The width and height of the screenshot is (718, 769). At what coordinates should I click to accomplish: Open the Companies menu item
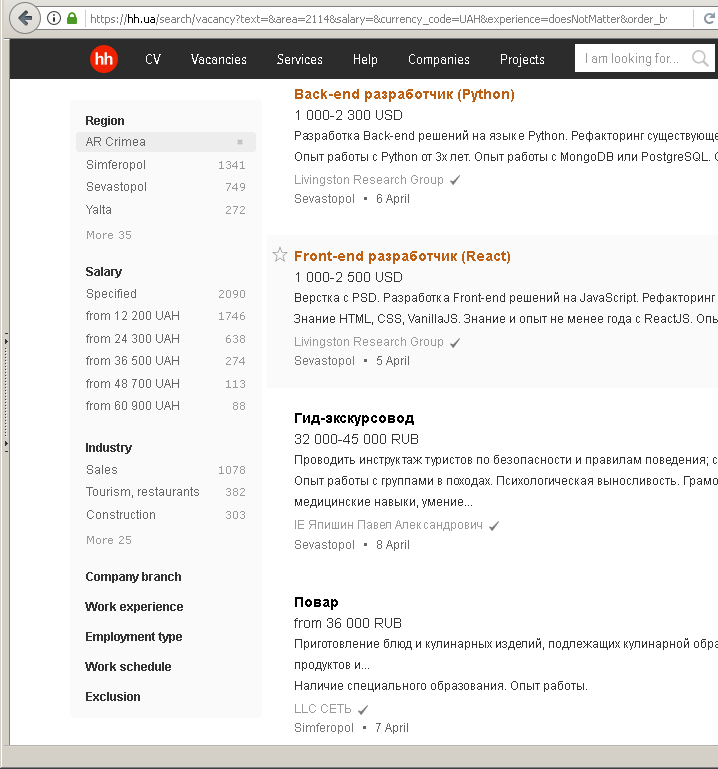439,59
